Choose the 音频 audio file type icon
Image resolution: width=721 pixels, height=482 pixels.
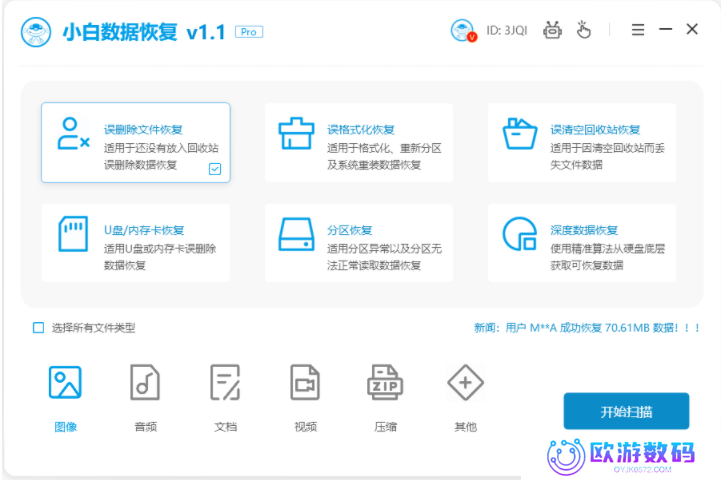pyautogui.click(x=145, y=382)
